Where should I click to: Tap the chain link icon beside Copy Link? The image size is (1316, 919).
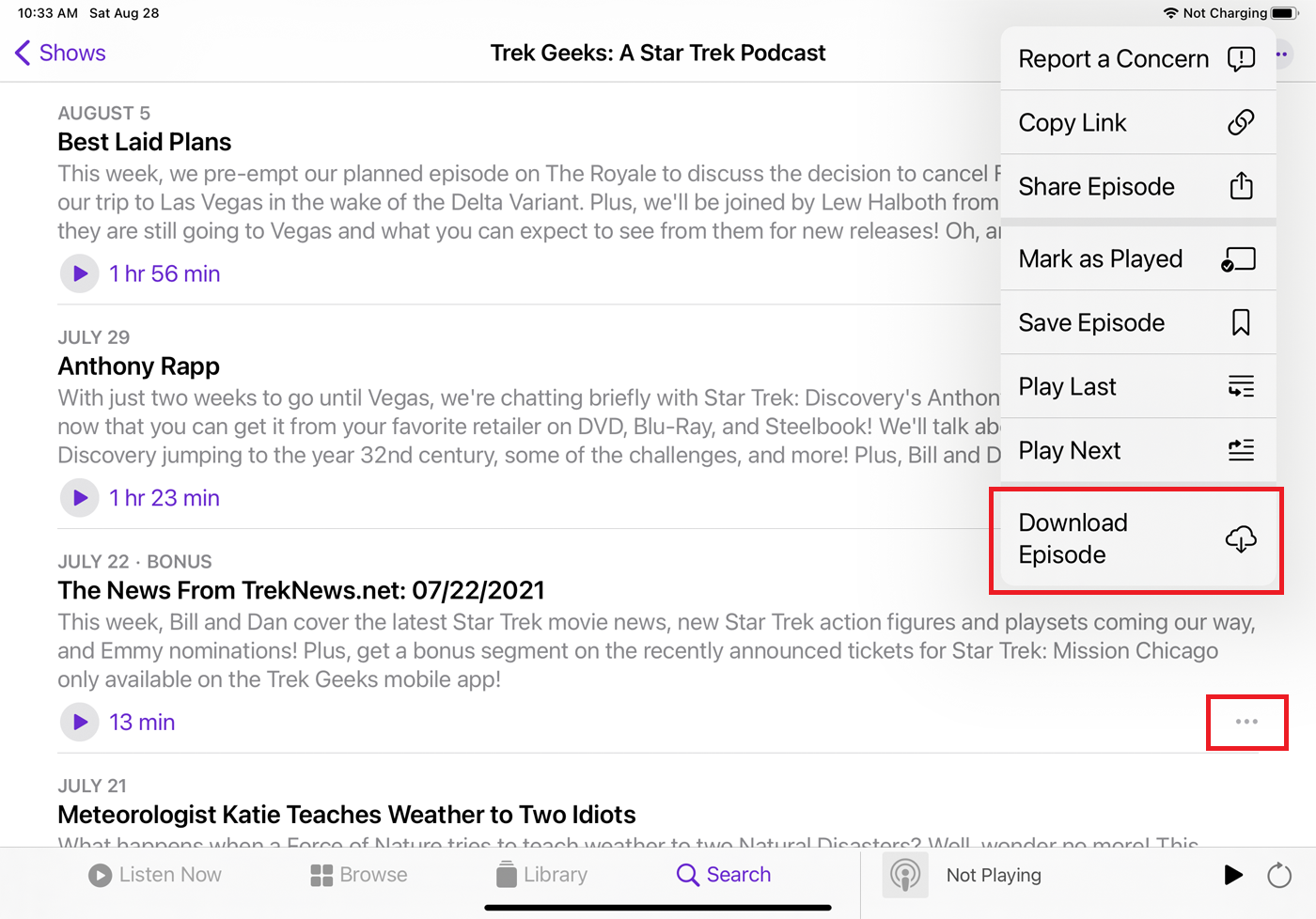pyautogui.click(x=1241, y=122)
